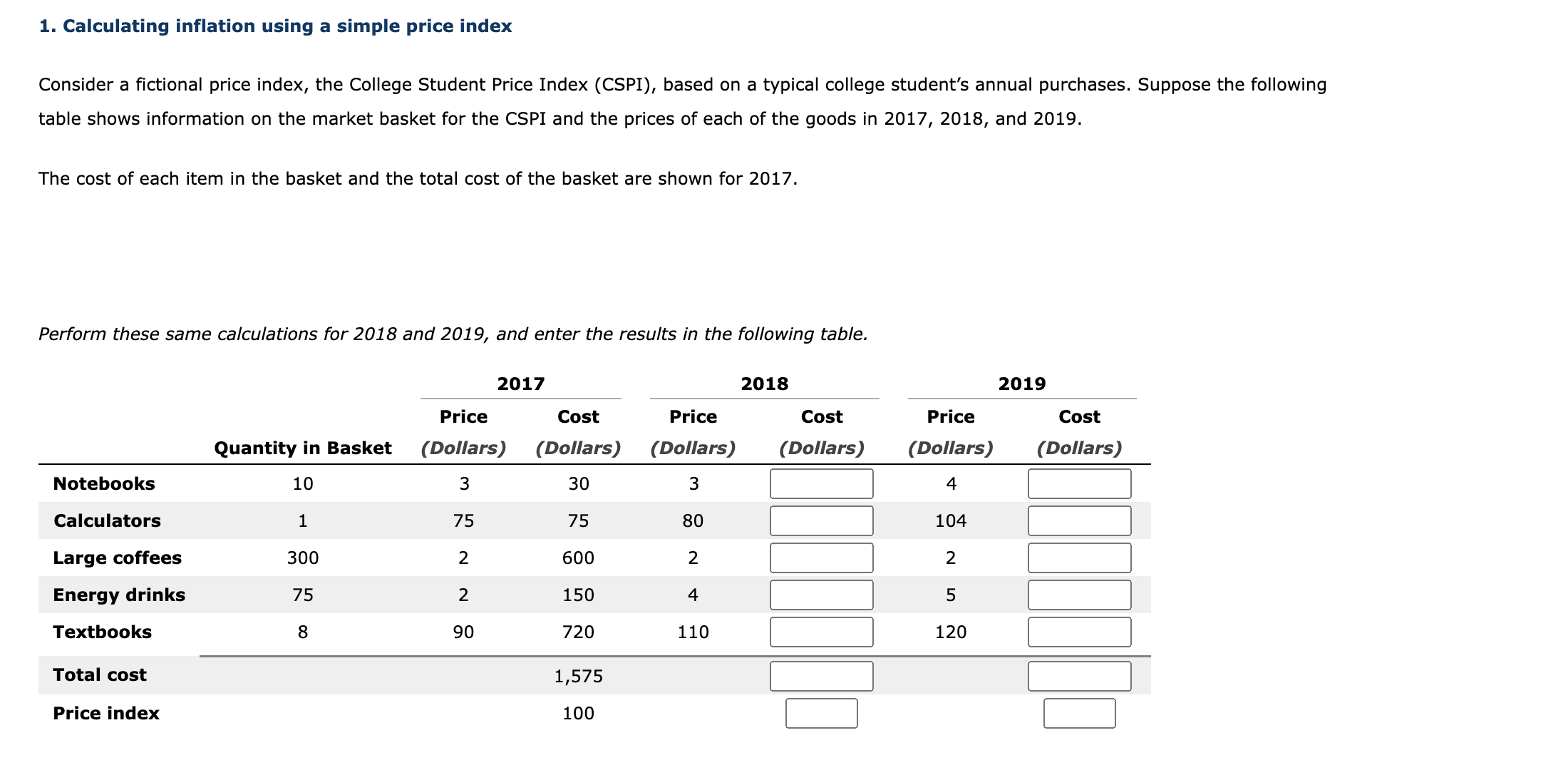Click the 2018 Cost field for Large coffees
Screen dimensions: 1568x770
(821, 558)
